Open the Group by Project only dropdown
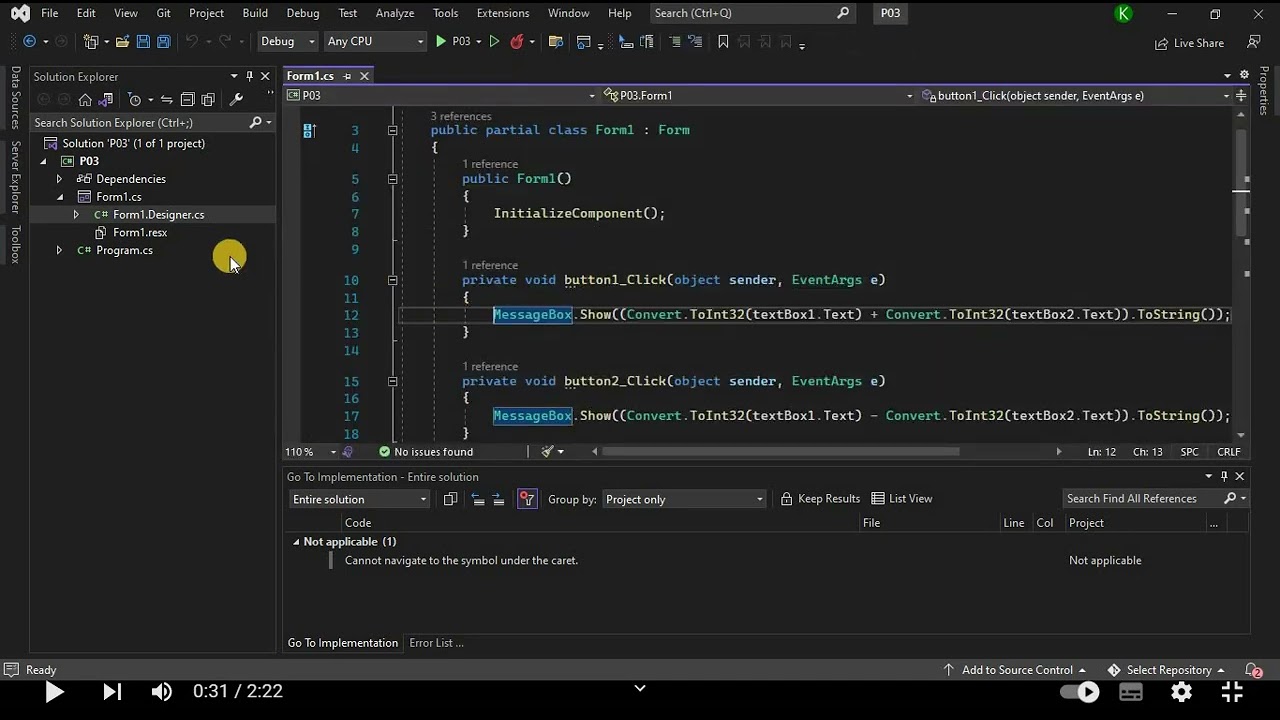1280x720 pixels. 684,499
